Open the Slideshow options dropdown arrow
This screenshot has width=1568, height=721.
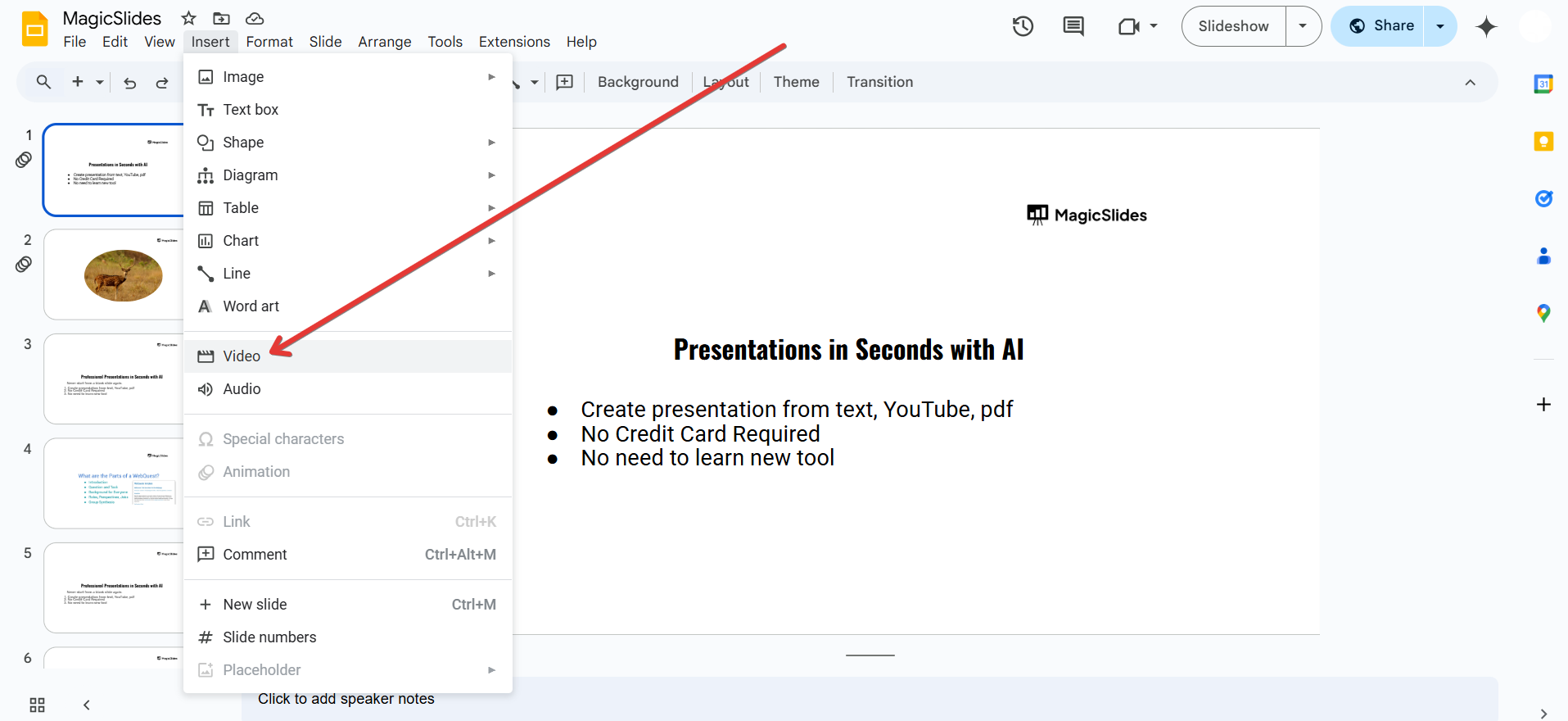(x=1303, y=26)
